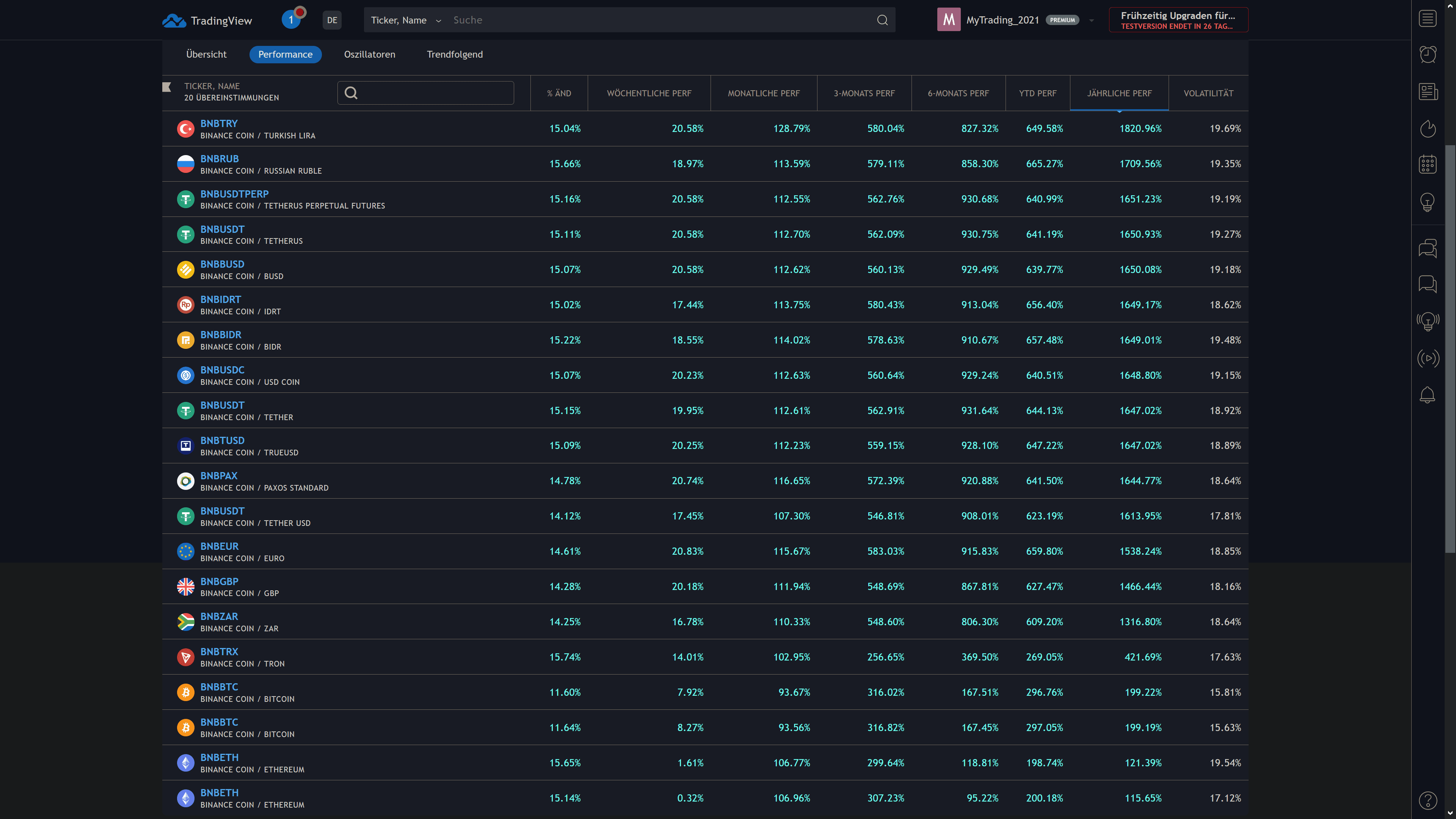Click the flag icon beside Ticker, Name header
Viewport: 1456px width, 819px height.
pos(167,86)
